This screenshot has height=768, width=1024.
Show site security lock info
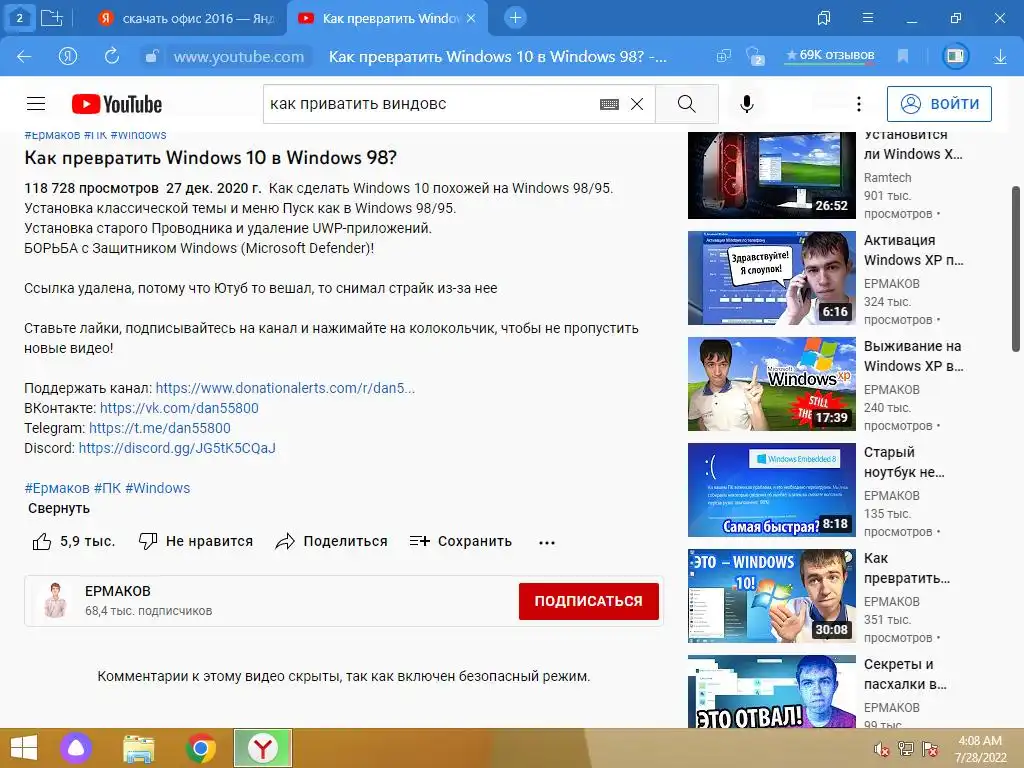pyautogui.click(x=152, y=57)
